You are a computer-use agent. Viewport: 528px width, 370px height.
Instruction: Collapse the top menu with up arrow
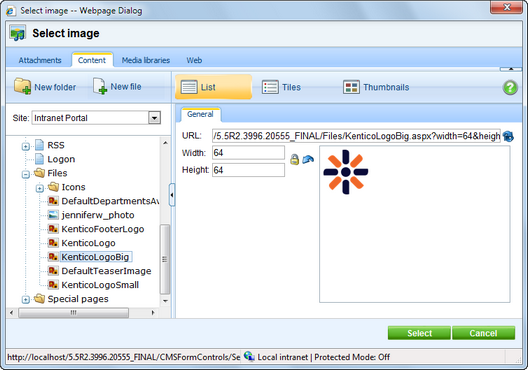(x=510, y=69)
